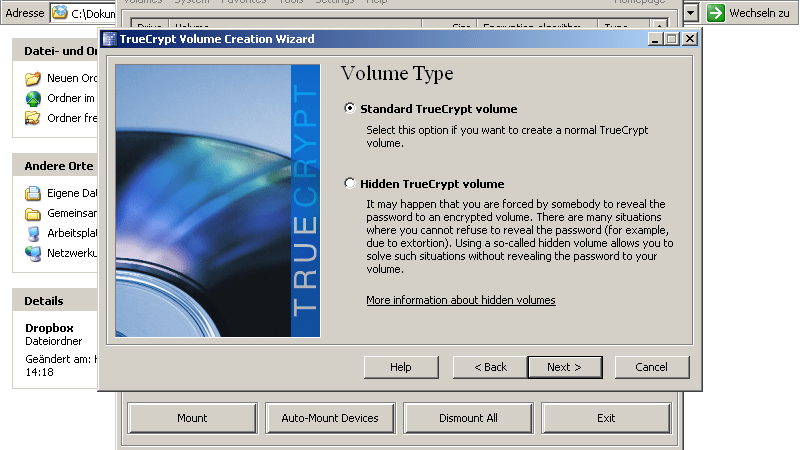The image size is (800, 450).
Task: Maximize the TrueCrypt wizard window
Action: coord(672,39)
